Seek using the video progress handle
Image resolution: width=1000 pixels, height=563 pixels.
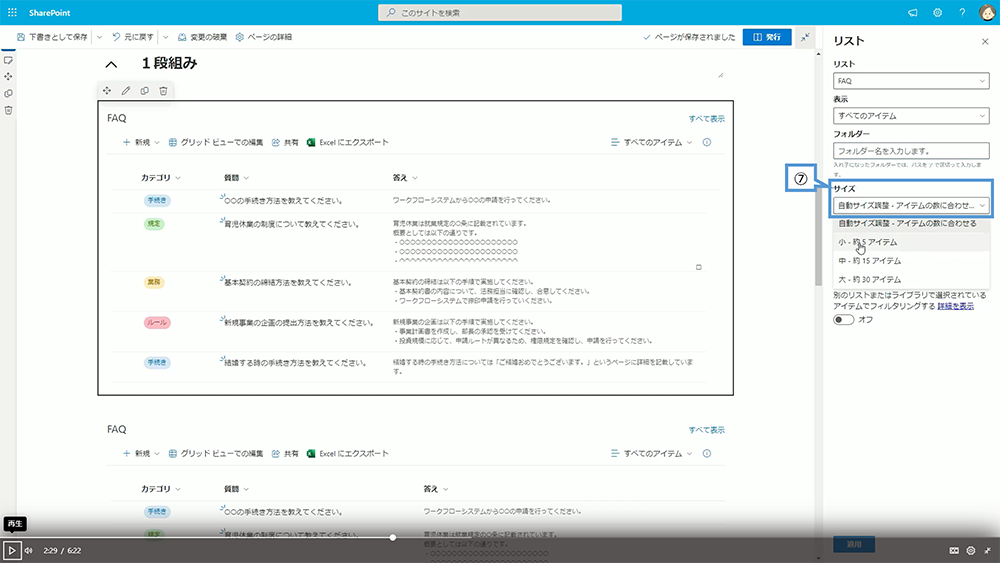(x=393, y=537)
